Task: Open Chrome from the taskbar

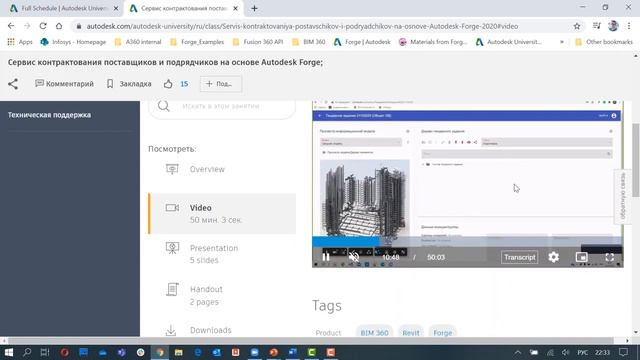Action: tap(160, 352)
